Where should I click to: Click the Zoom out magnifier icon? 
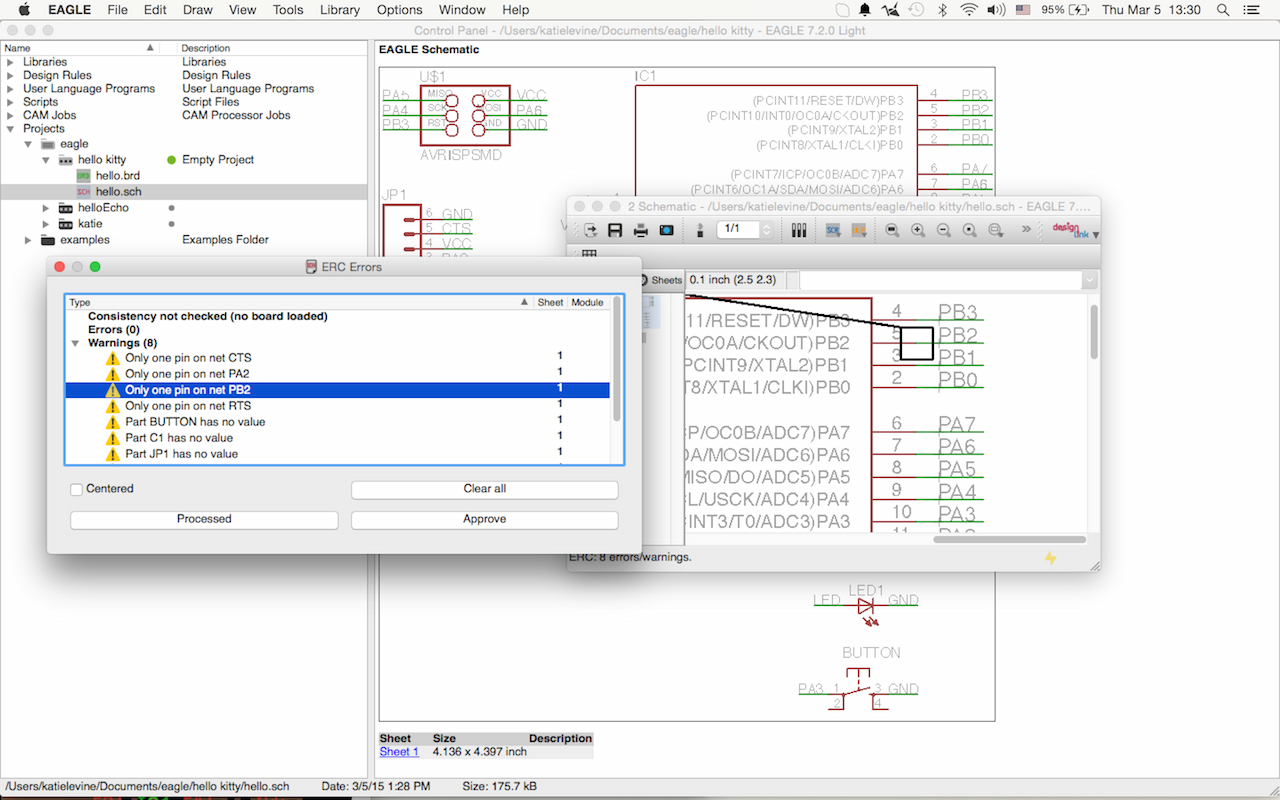[x=944, y=230]
